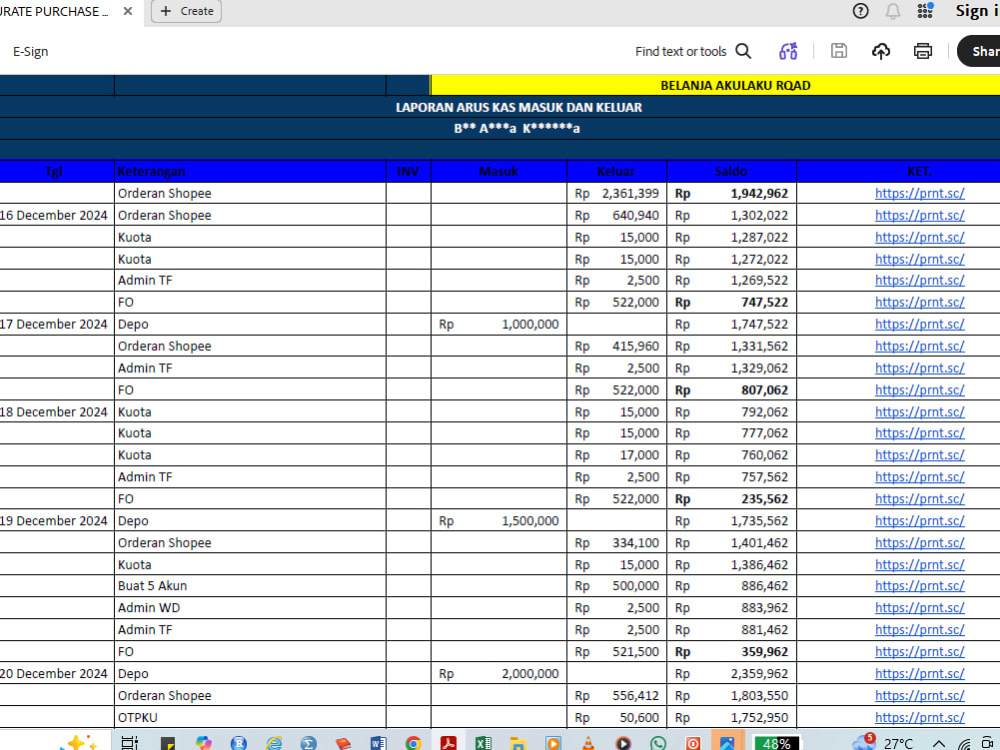Click the Find text magnifier icon
1000x750 pixels.
[744, 51]
